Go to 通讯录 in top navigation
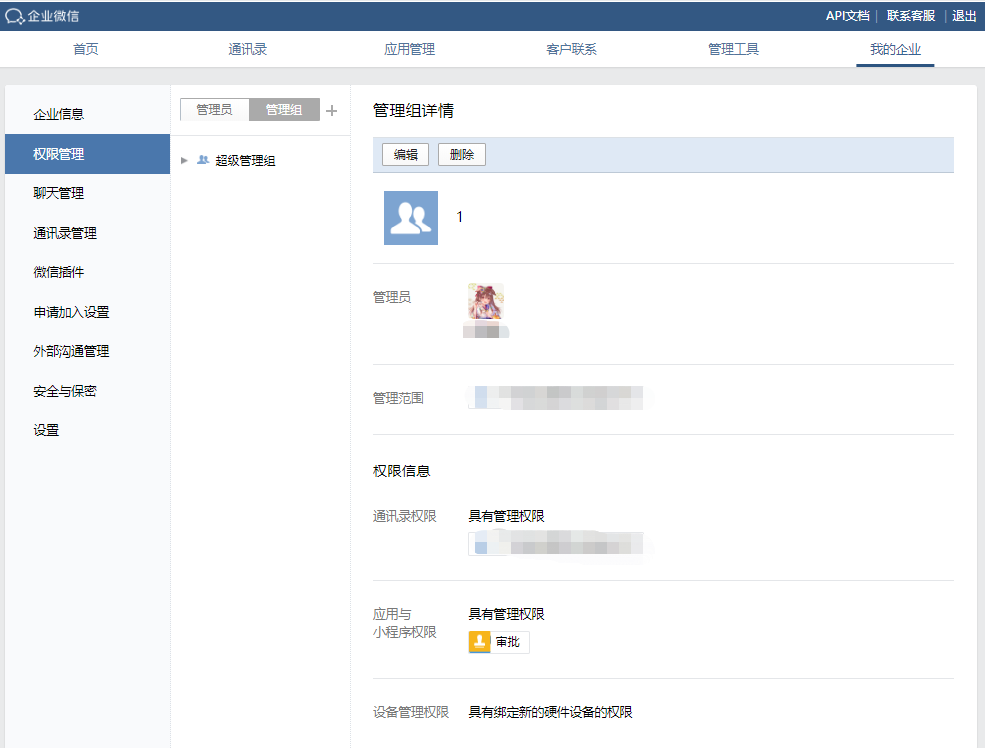The image size is (985, 748). tap(247, 49)
